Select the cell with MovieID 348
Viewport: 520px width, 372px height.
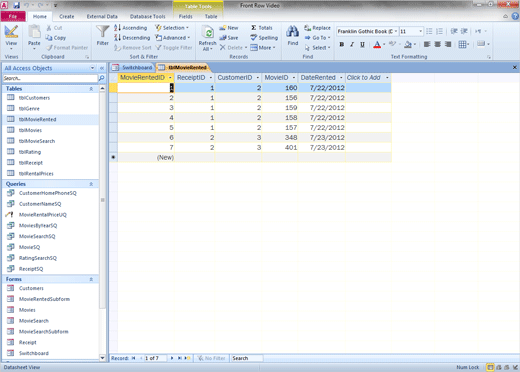click(280, 138)
